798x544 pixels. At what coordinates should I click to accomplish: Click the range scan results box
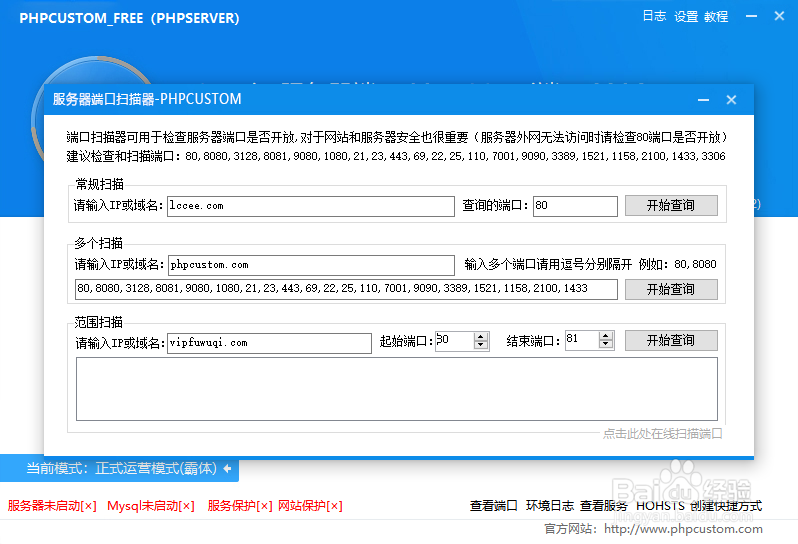(397, 389)
